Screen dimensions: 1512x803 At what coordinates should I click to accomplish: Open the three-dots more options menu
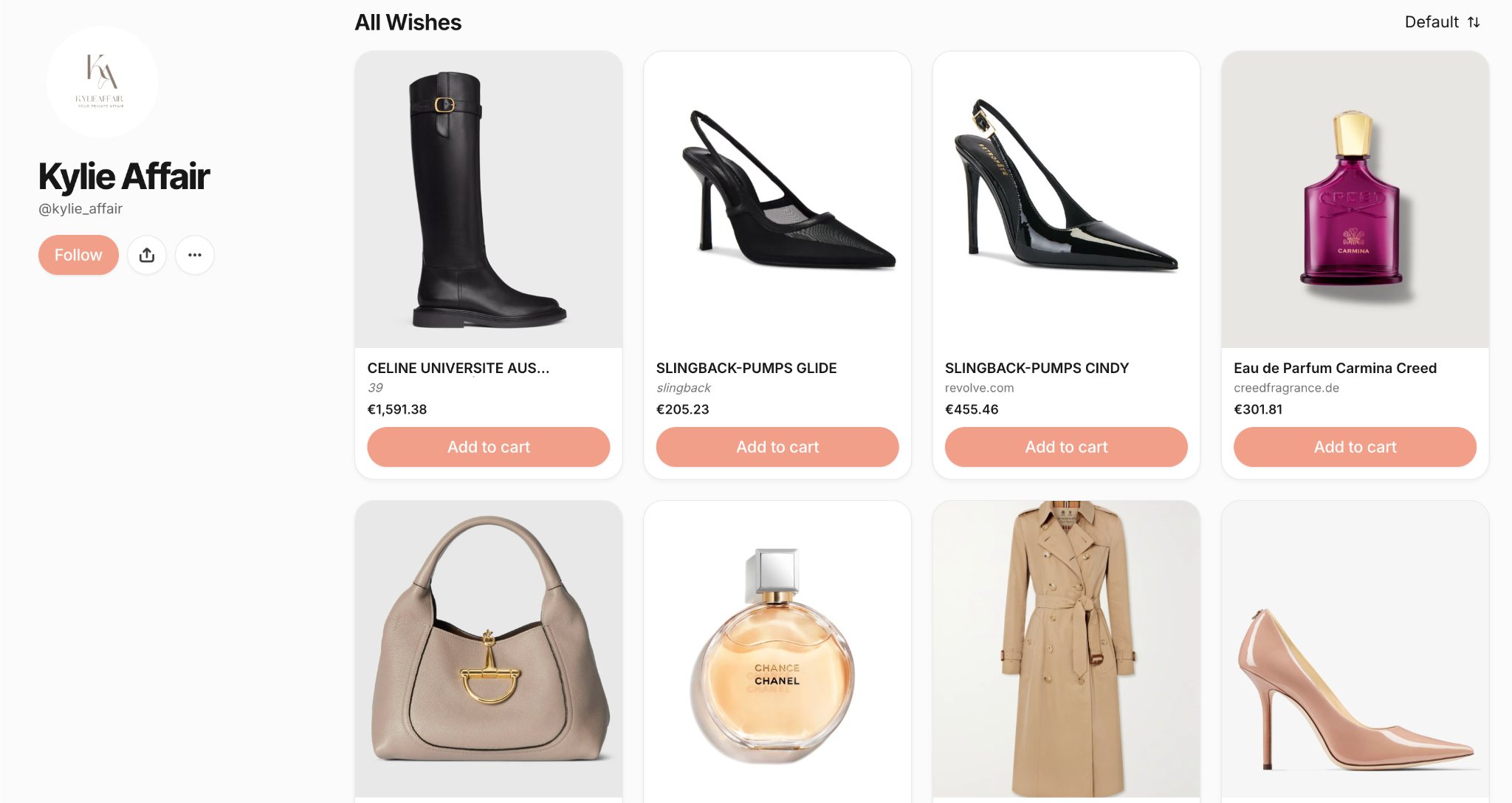[x=195, y=255]
